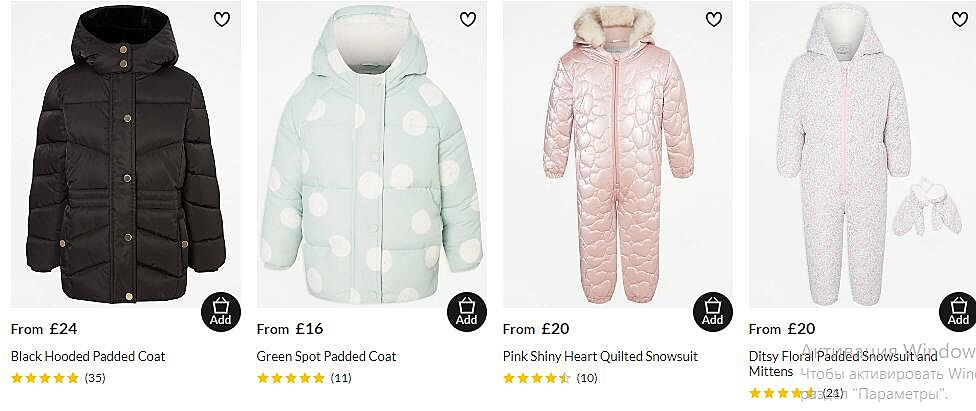Open Green Spot Padded Coat product link
Viewport: 976px width, 411px height.
(x=326, y=356)
